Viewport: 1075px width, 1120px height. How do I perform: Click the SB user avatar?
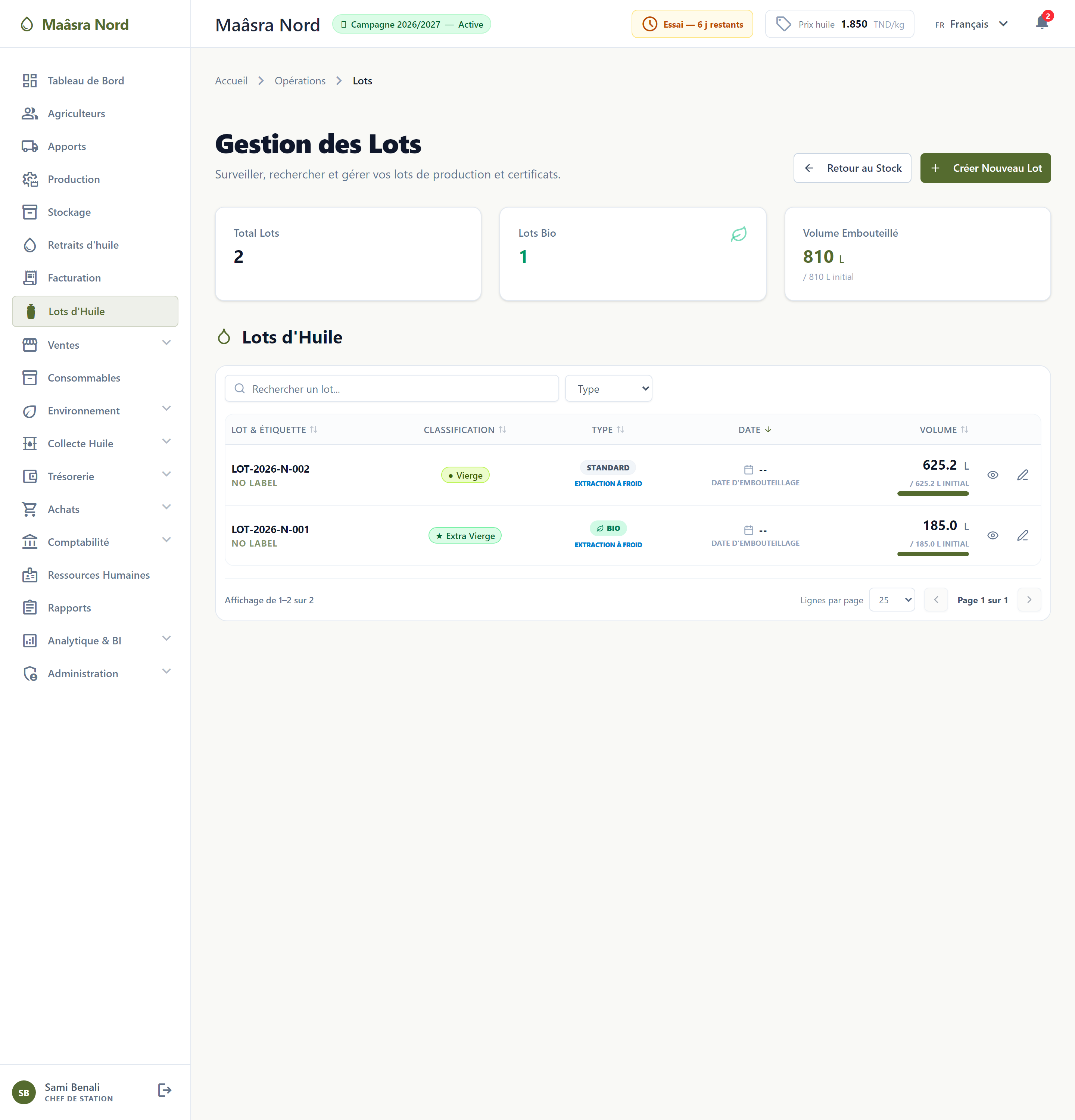(24, 1093)
